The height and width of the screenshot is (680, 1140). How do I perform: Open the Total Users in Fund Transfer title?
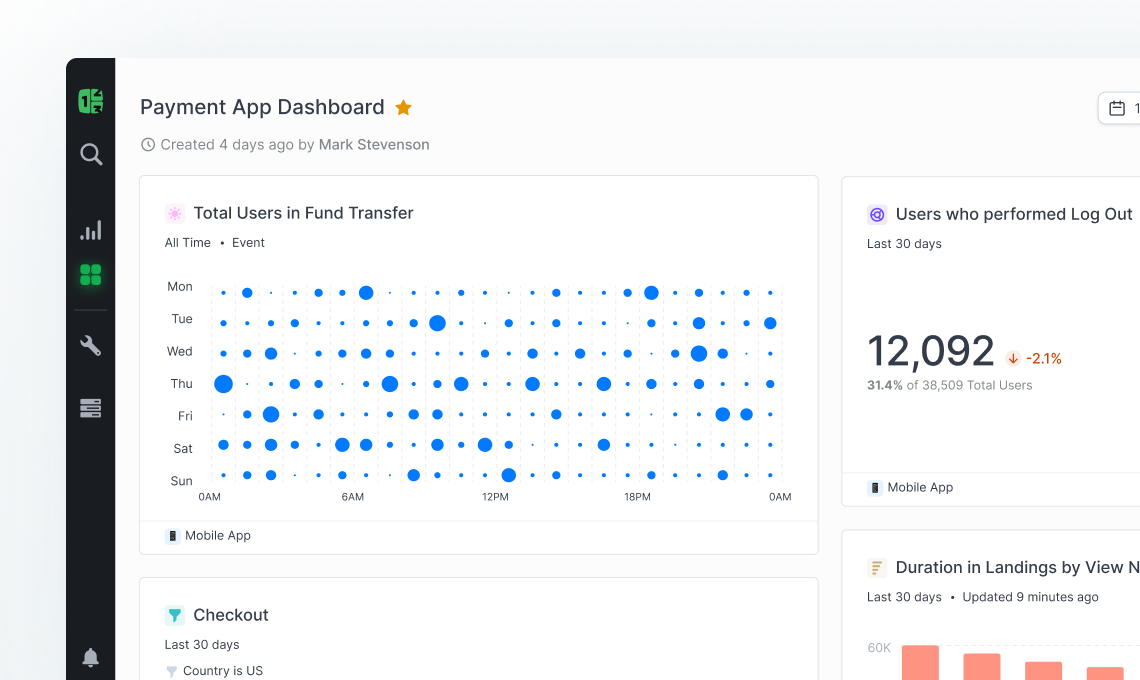point(303,213)
